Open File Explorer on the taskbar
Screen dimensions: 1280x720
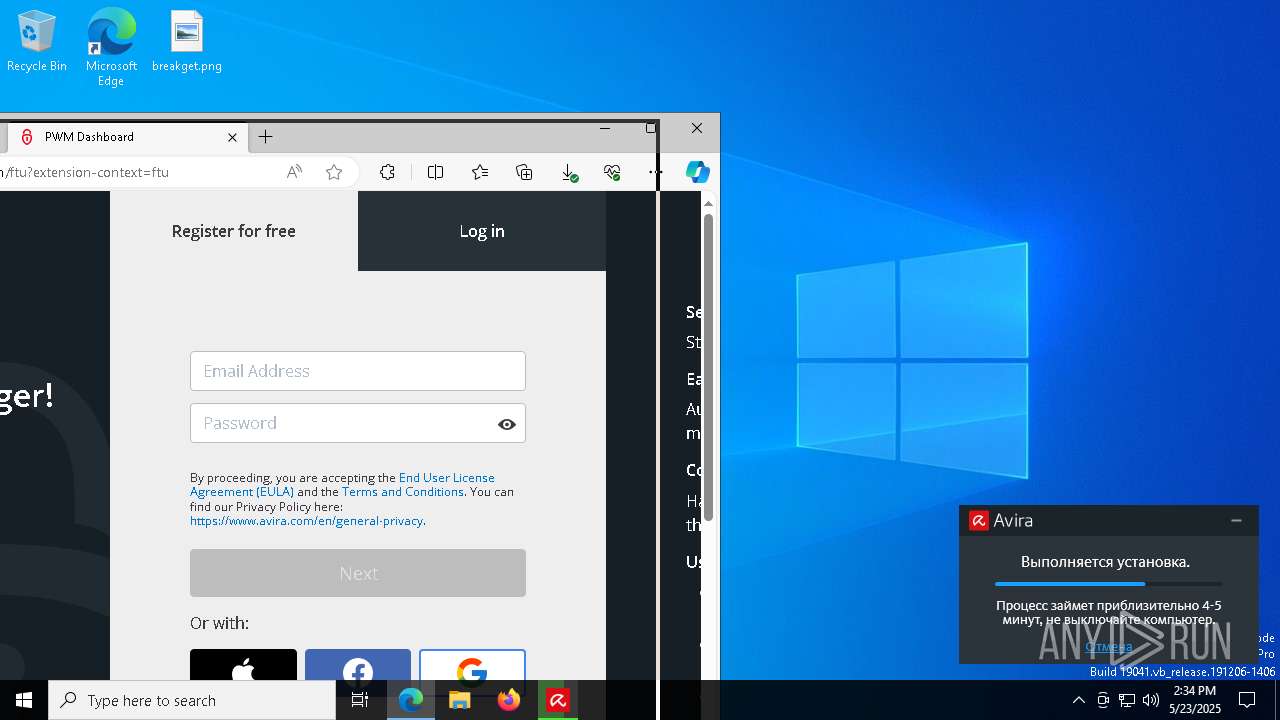click(460, 700)
